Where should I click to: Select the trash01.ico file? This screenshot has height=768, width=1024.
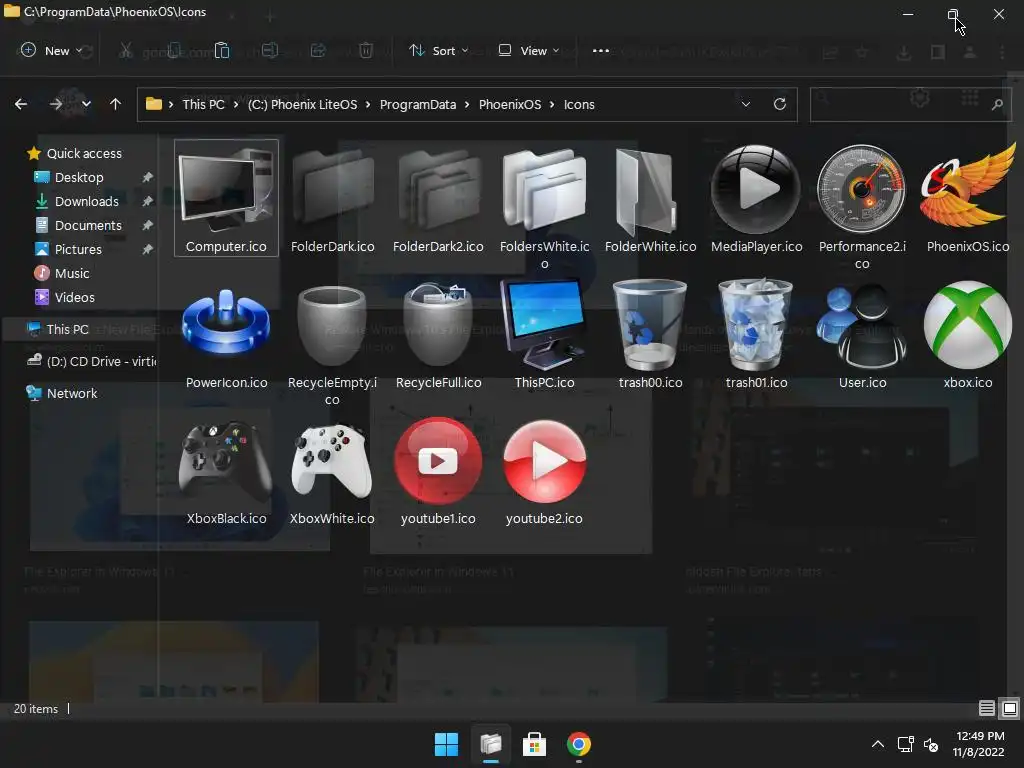(x=756, y=336)
